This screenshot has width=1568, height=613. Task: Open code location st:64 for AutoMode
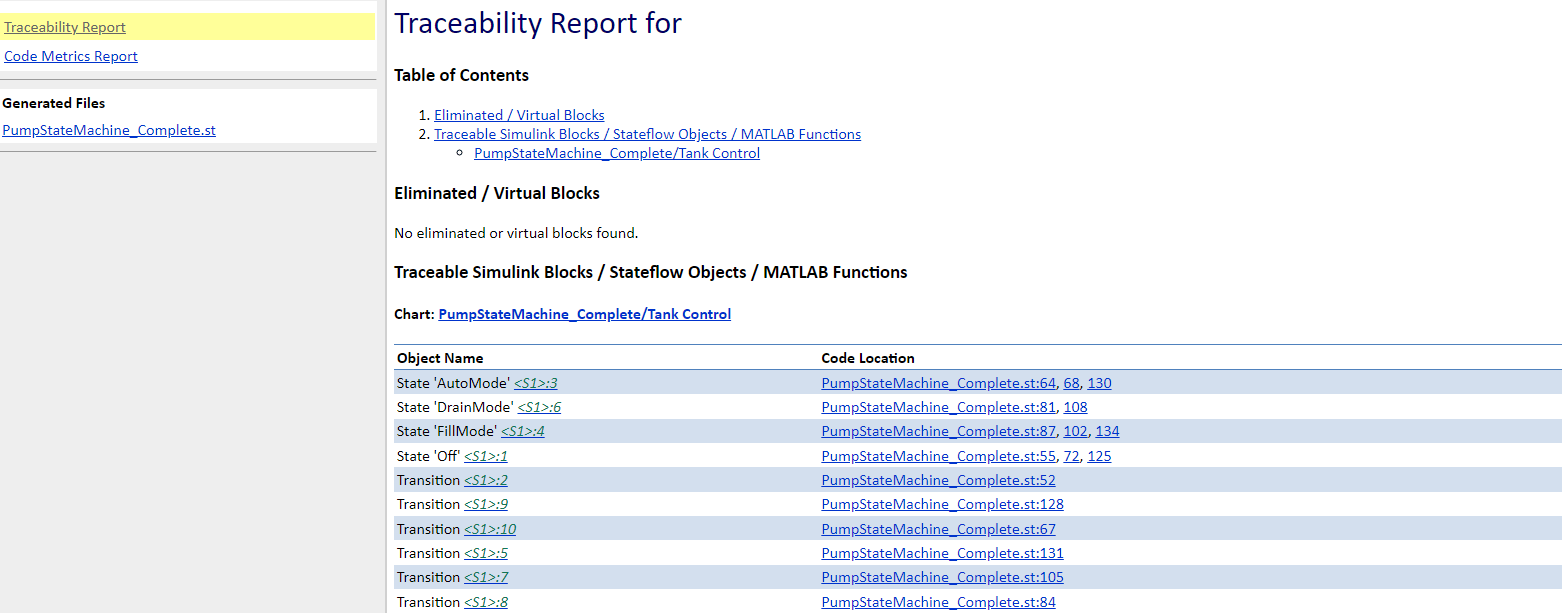[938, 383]
